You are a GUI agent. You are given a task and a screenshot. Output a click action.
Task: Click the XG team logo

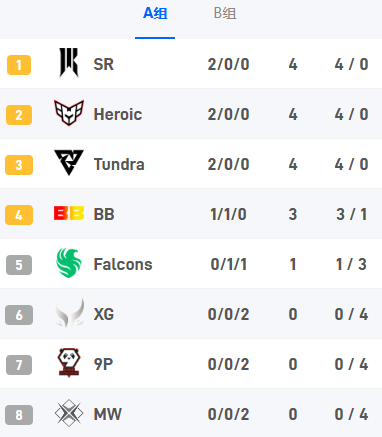[x=69, y=313]
